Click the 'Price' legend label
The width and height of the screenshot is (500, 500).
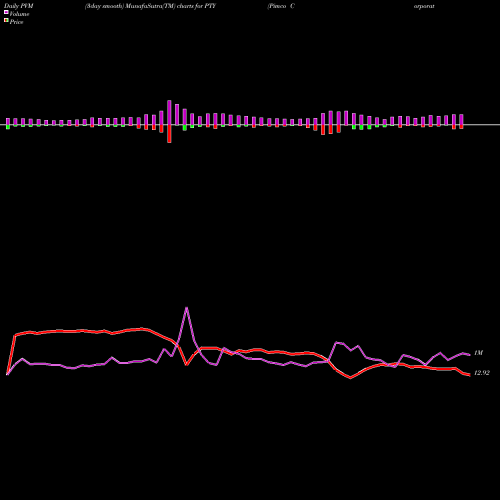(16, 22)
